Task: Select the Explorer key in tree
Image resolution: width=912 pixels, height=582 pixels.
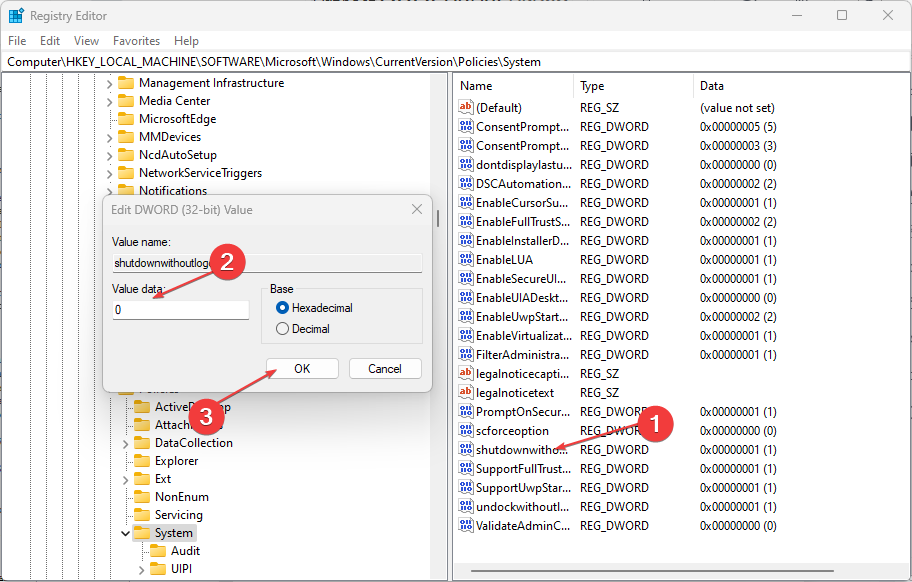Action: click(x=176, y=460)
